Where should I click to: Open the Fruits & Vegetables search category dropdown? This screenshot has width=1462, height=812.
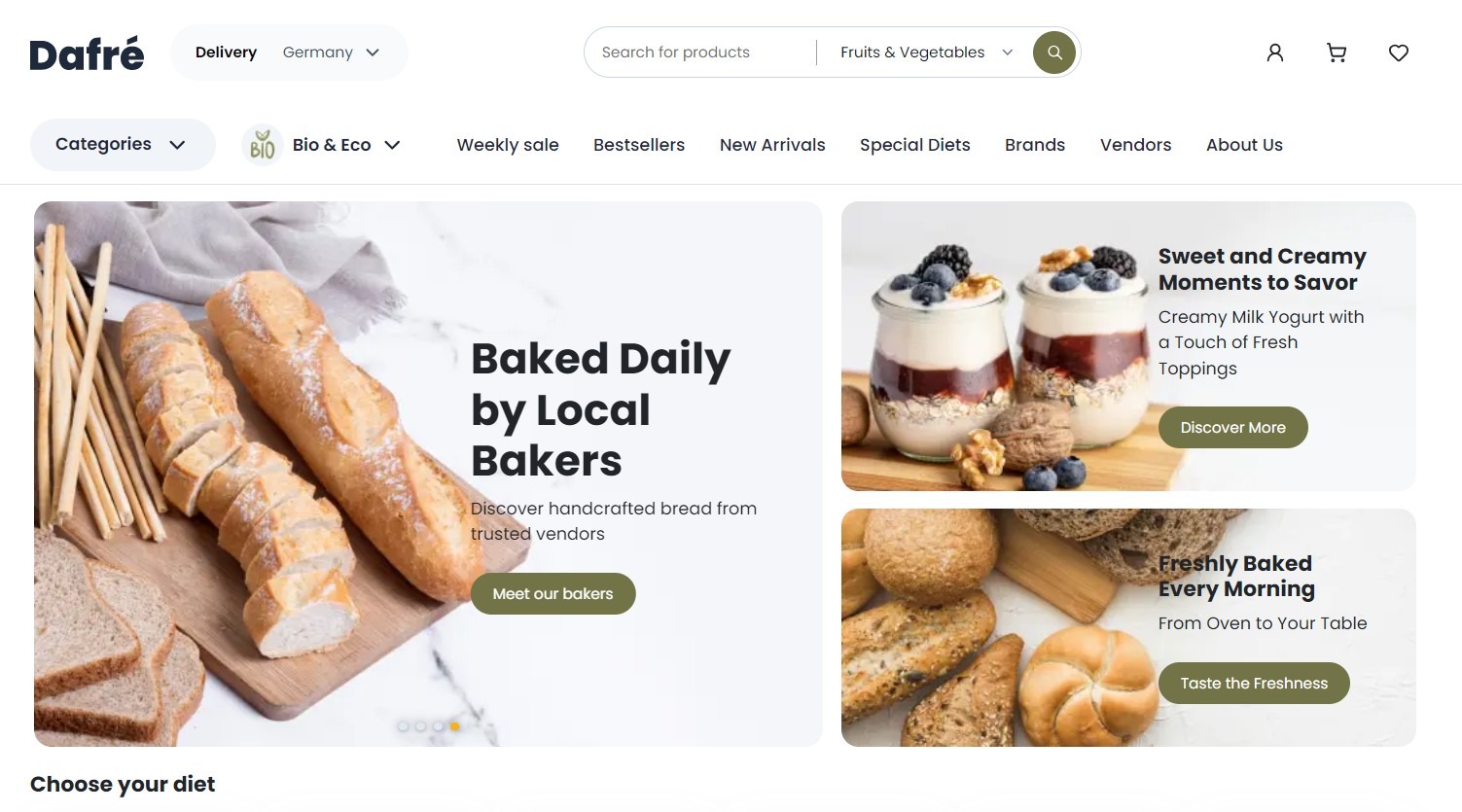[x=926, y=53]
